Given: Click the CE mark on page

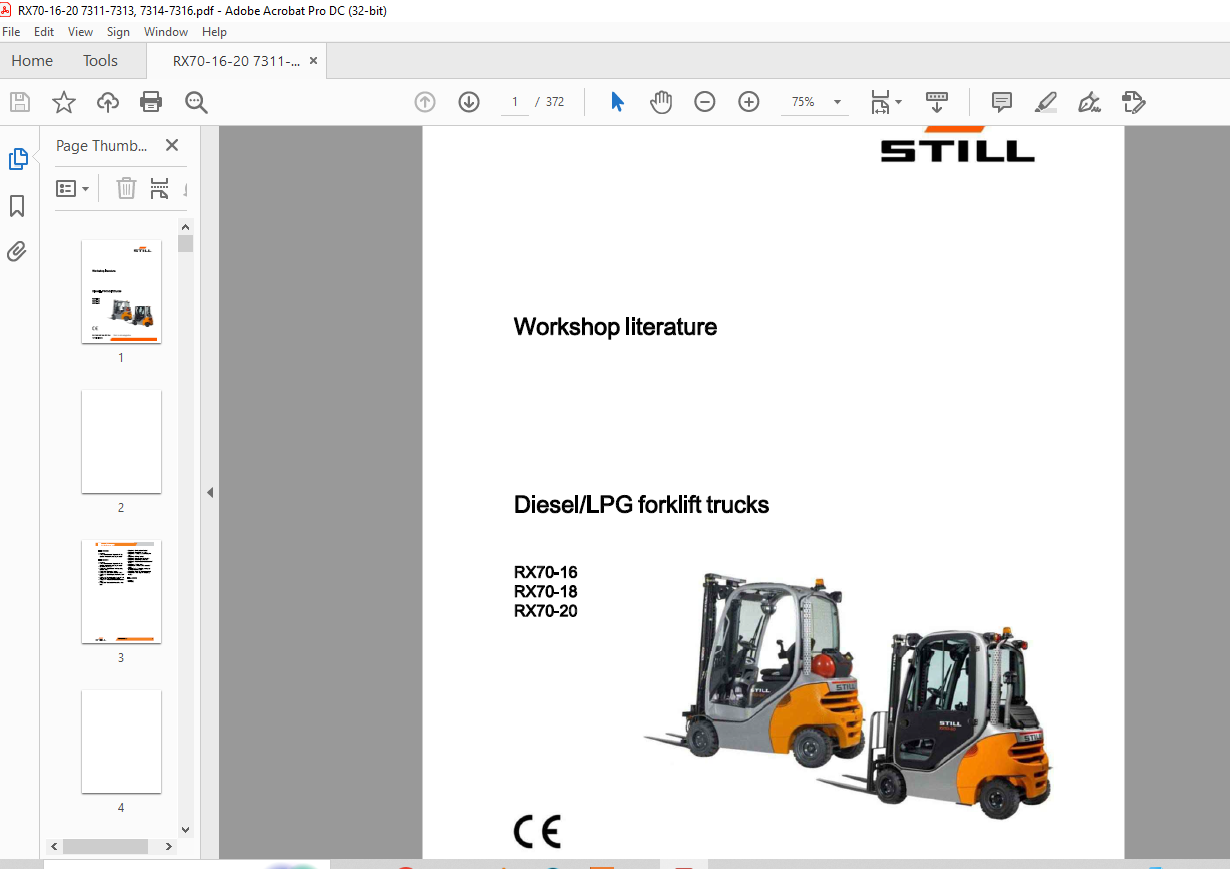Looking at the screenshot, I should click(537, 832).
